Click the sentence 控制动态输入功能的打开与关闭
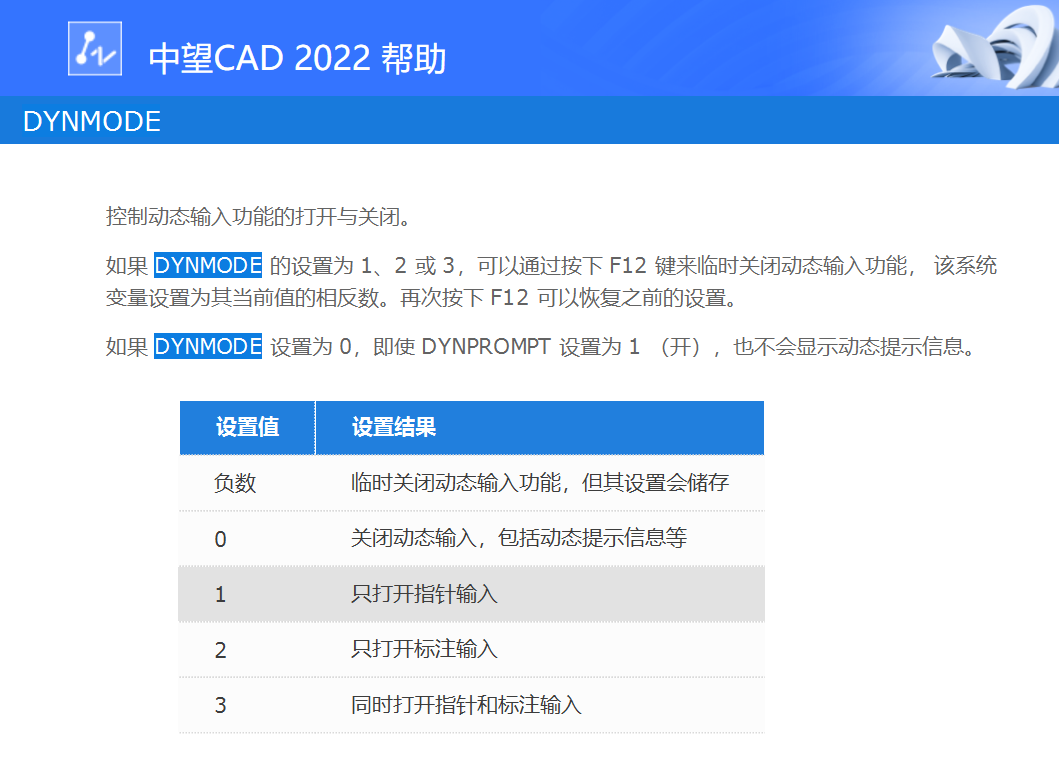This screenshot has height=769, width=1059. [258, 217]
